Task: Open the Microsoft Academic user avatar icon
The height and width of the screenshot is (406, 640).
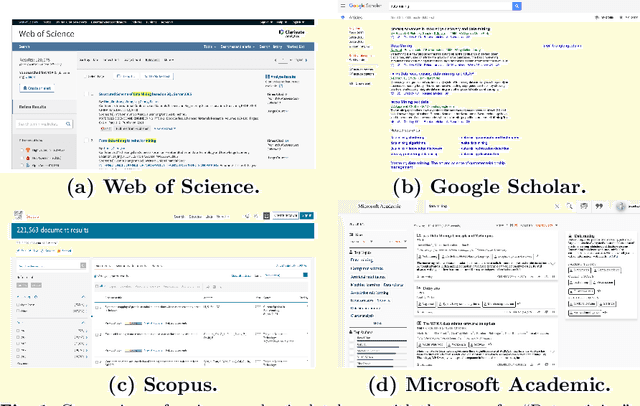Action: (622, 206)
